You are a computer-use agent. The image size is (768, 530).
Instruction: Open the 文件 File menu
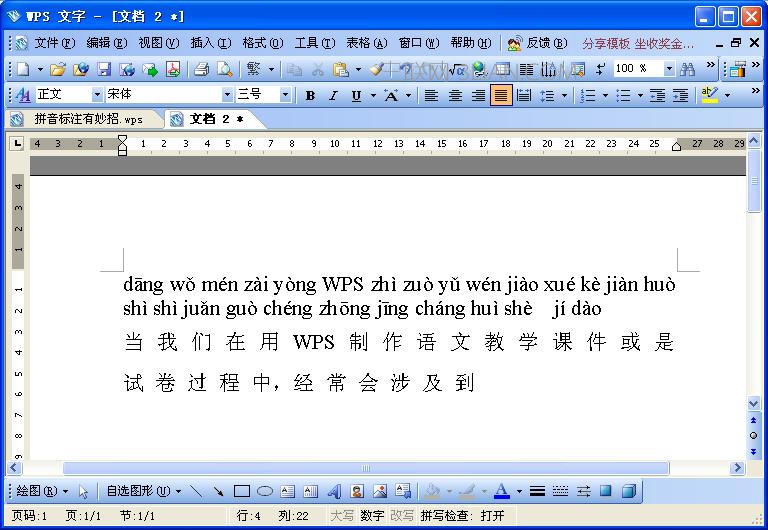point(54,43)
